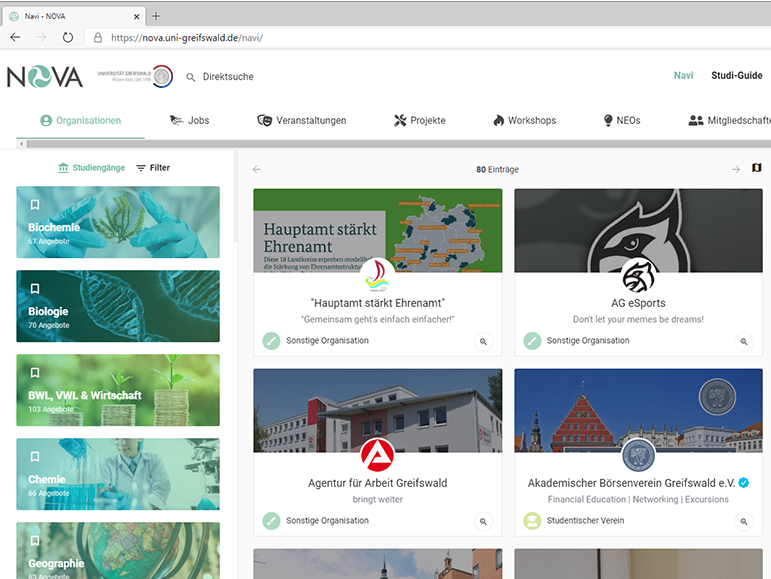The image size is (771, 579).
Task: Click the Universität Greifswald seal logo
Action: tap(161, 76)
